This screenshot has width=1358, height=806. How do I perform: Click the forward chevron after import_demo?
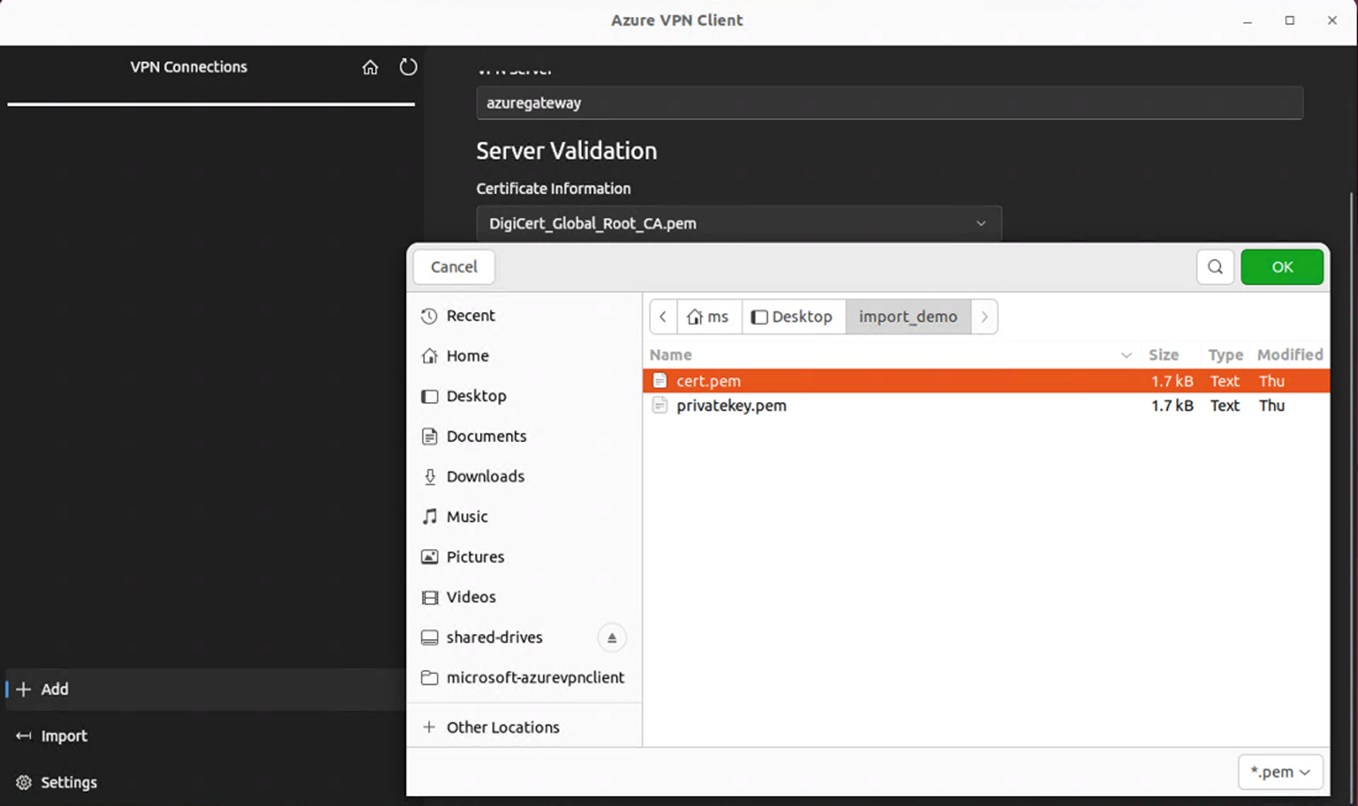[985, 316]
